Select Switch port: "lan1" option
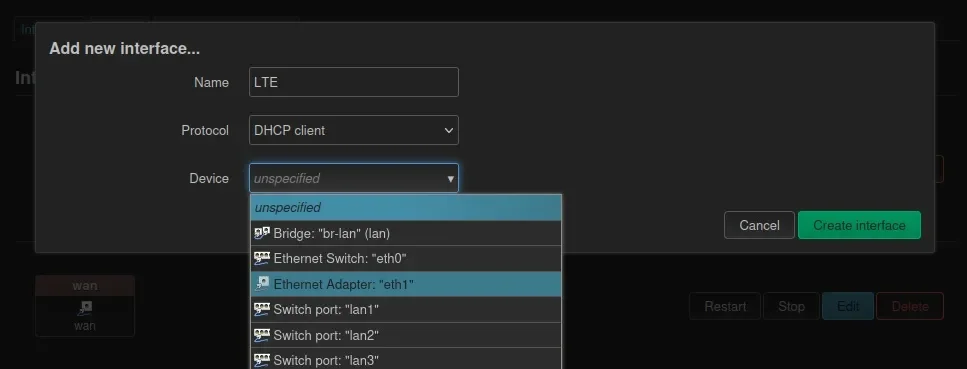The image size is (967, 369). coord(406,309)
